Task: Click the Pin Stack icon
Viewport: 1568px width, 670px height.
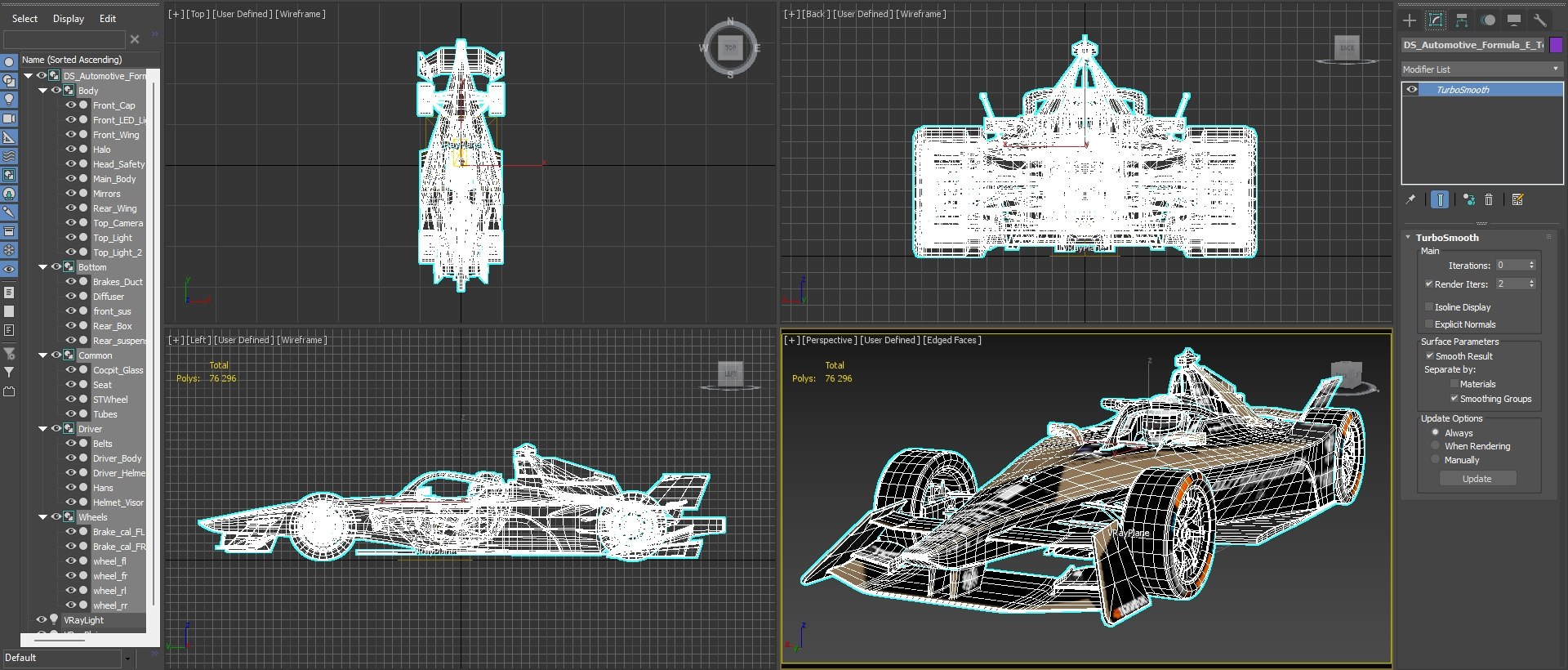Action: click(x=1410, y=199)
